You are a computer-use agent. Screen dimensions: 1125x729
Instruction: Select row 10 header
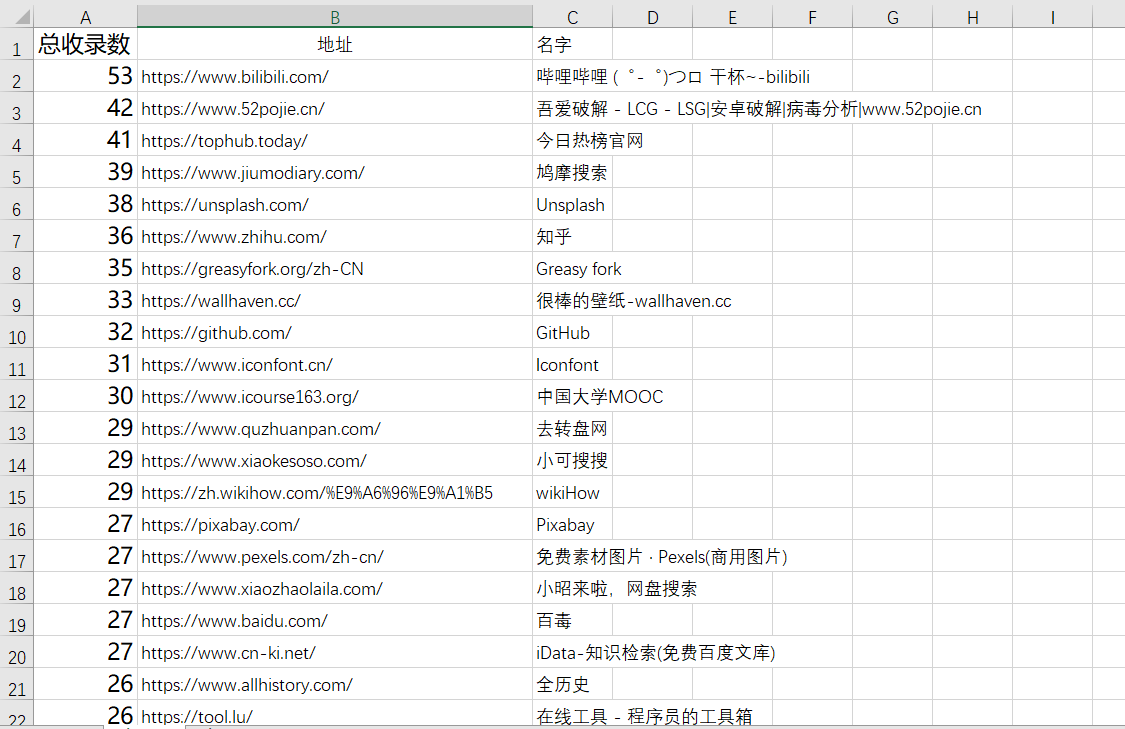tap(17, 332)
